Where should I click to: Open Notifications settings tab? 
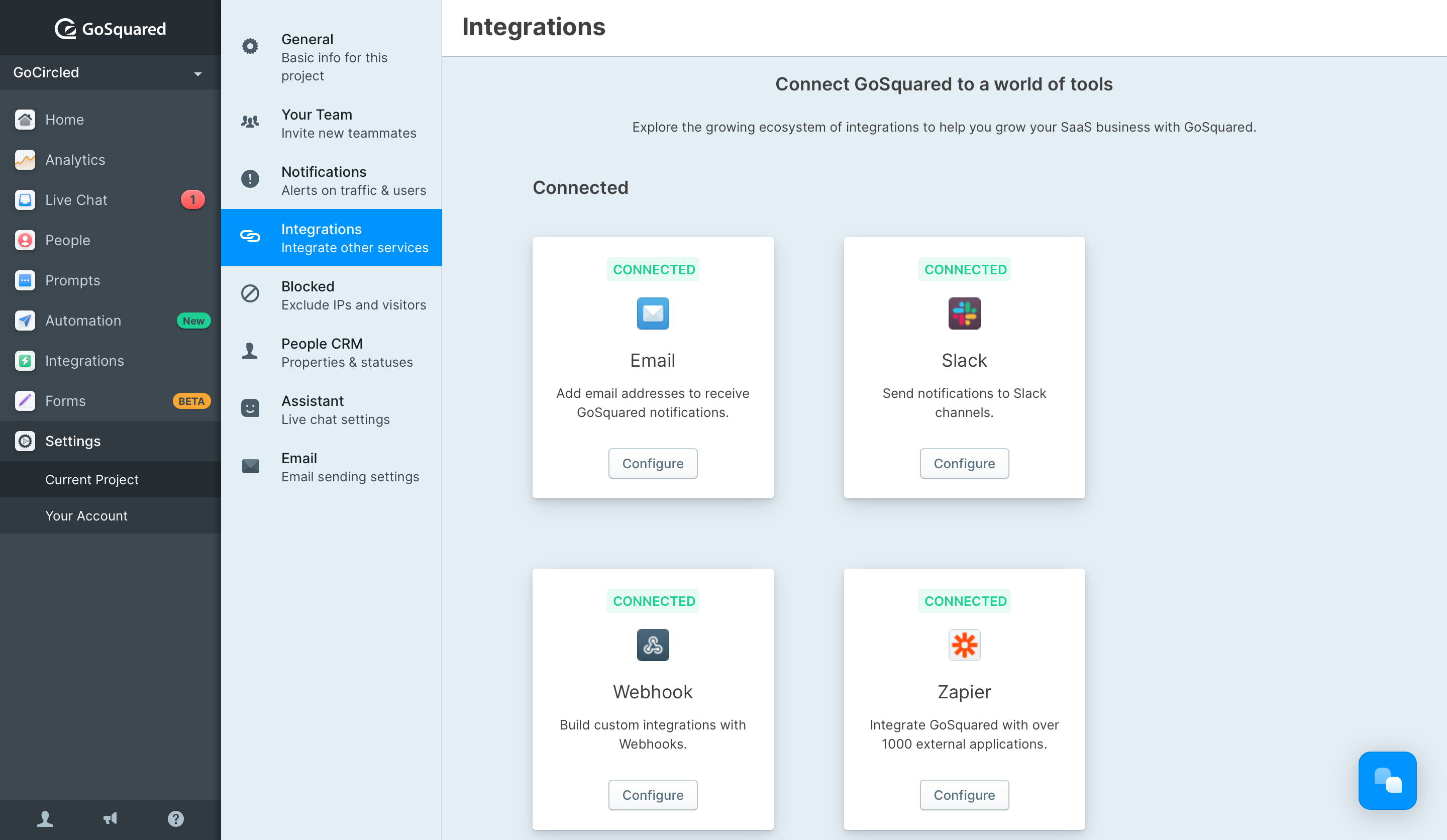(x=331, y=181)
